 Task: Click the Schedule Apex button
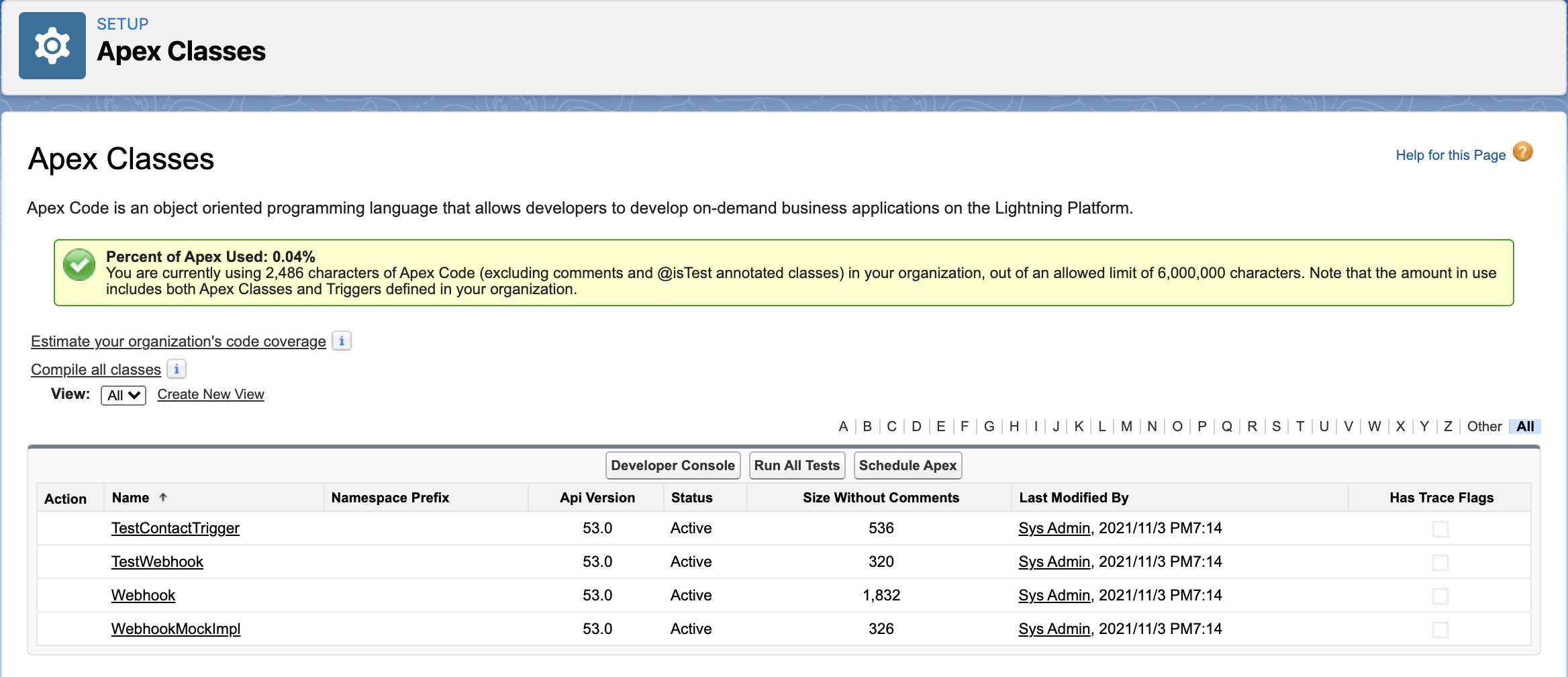coord(908,465)
